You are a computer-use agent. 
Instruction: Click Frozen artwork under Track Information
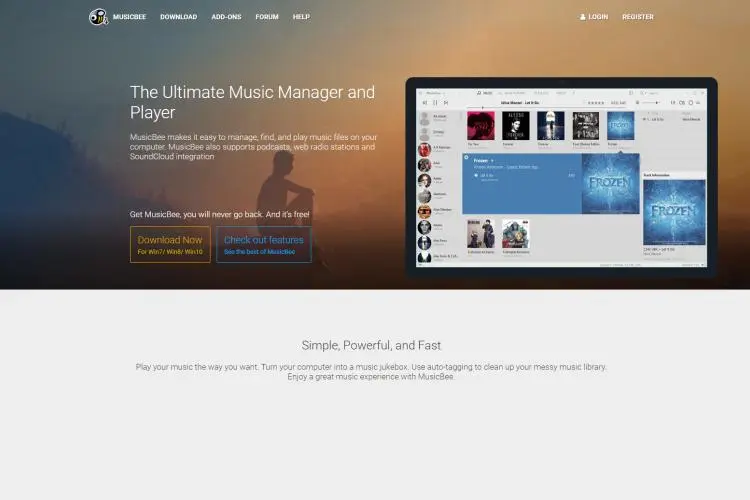click(674, 212)
